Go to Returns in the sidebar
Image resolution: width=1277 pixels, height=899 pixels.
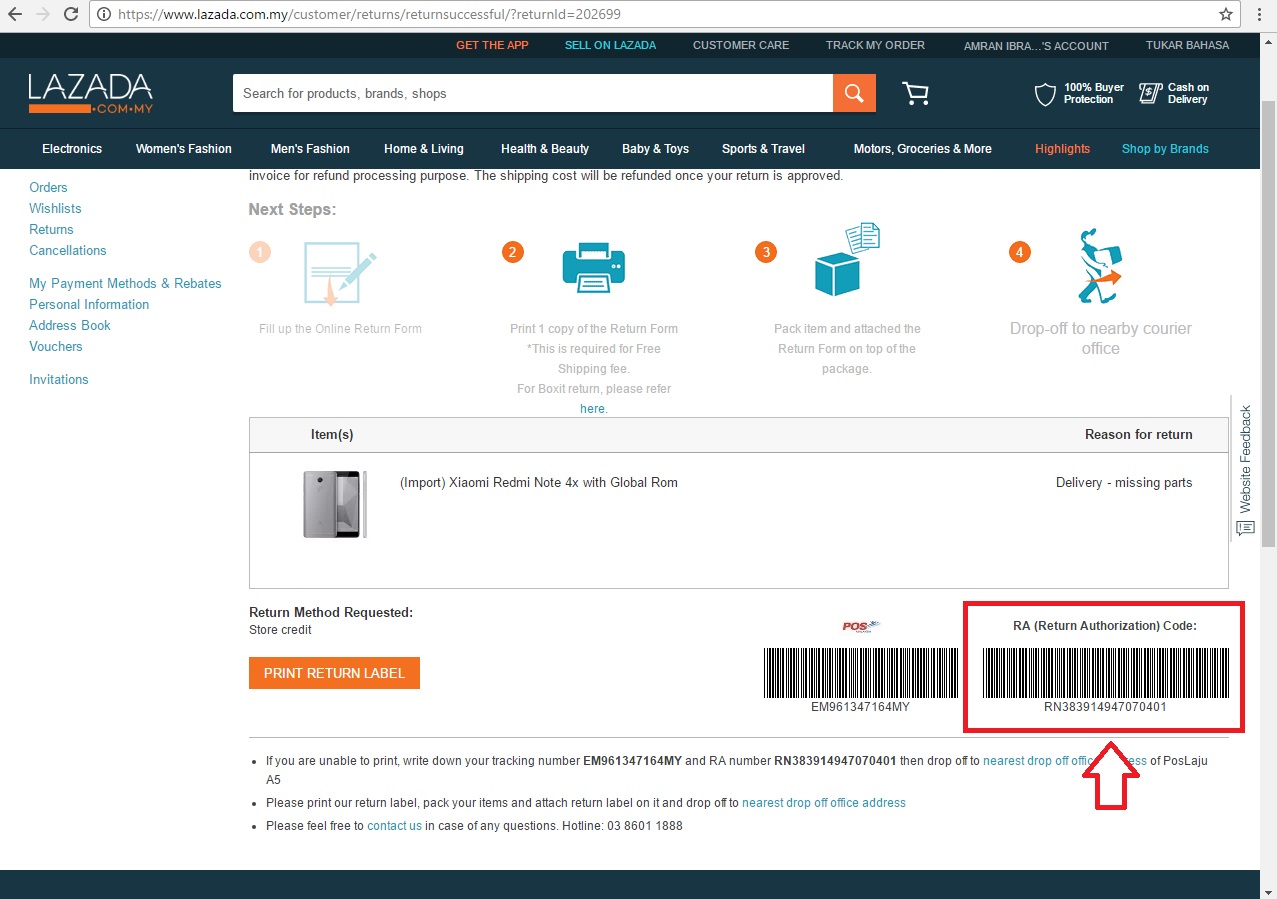[51, 229]
